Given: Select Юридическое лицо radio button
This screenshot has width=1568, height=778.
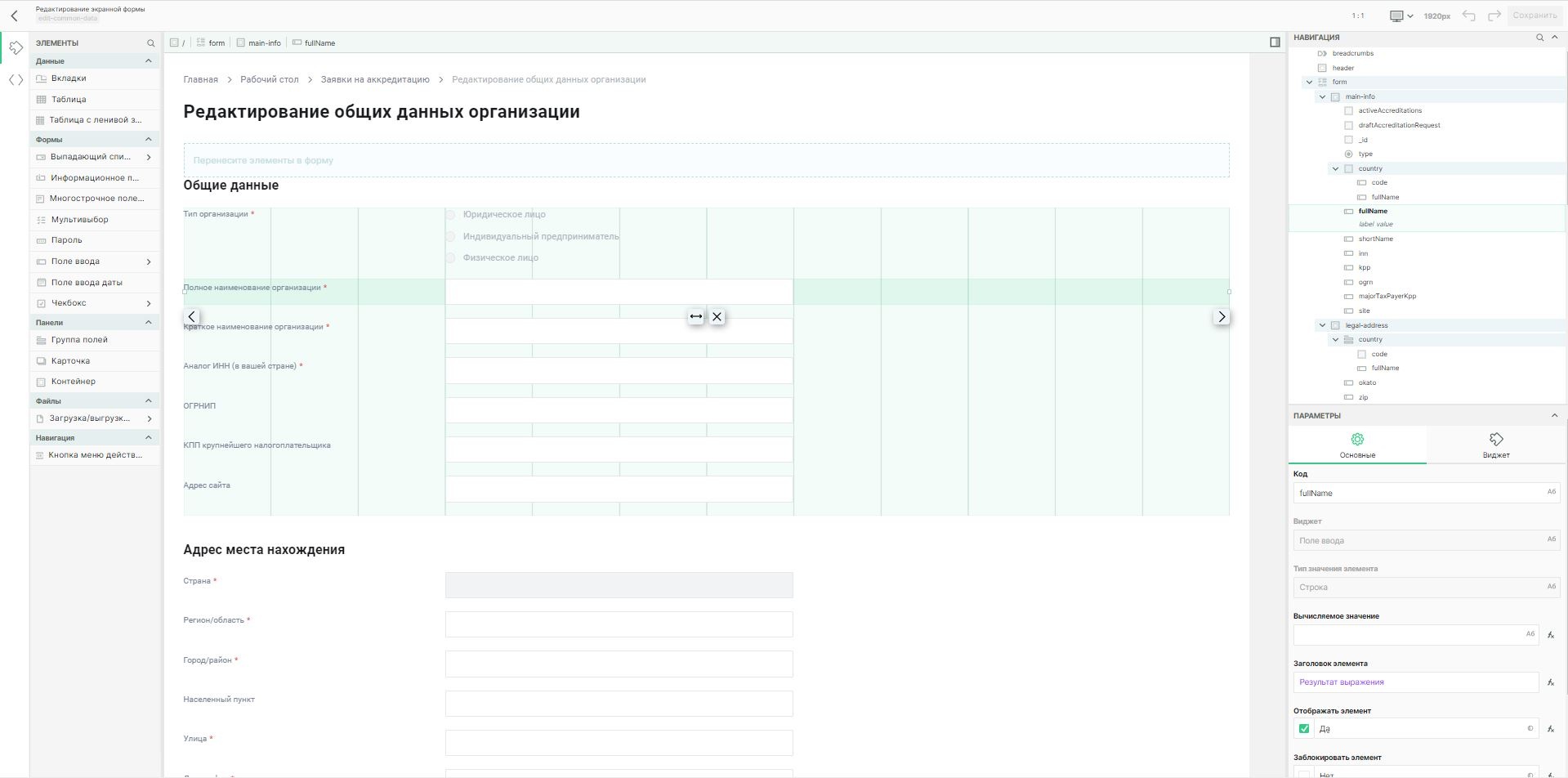Looking at the screenshot, I should pos(450,215).
